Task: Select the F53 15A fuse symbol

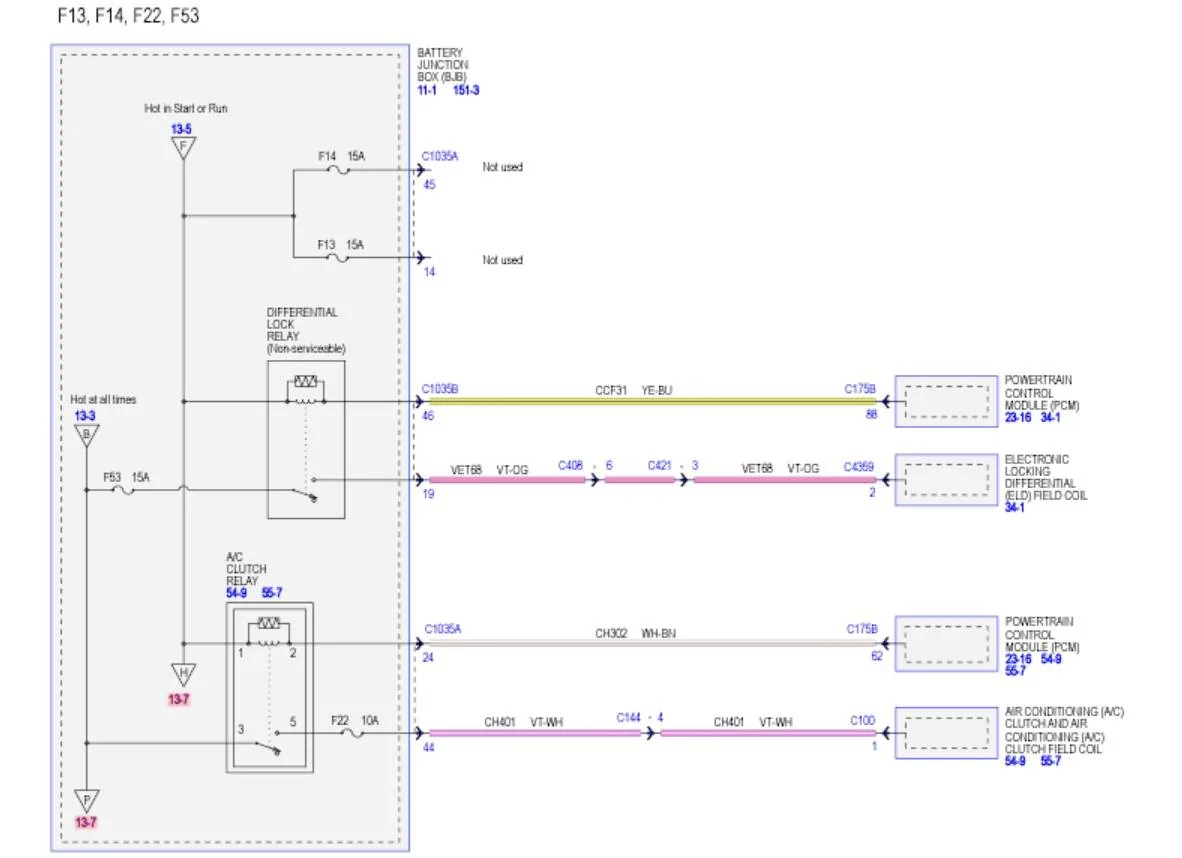Action: click(x=123, y=490)
